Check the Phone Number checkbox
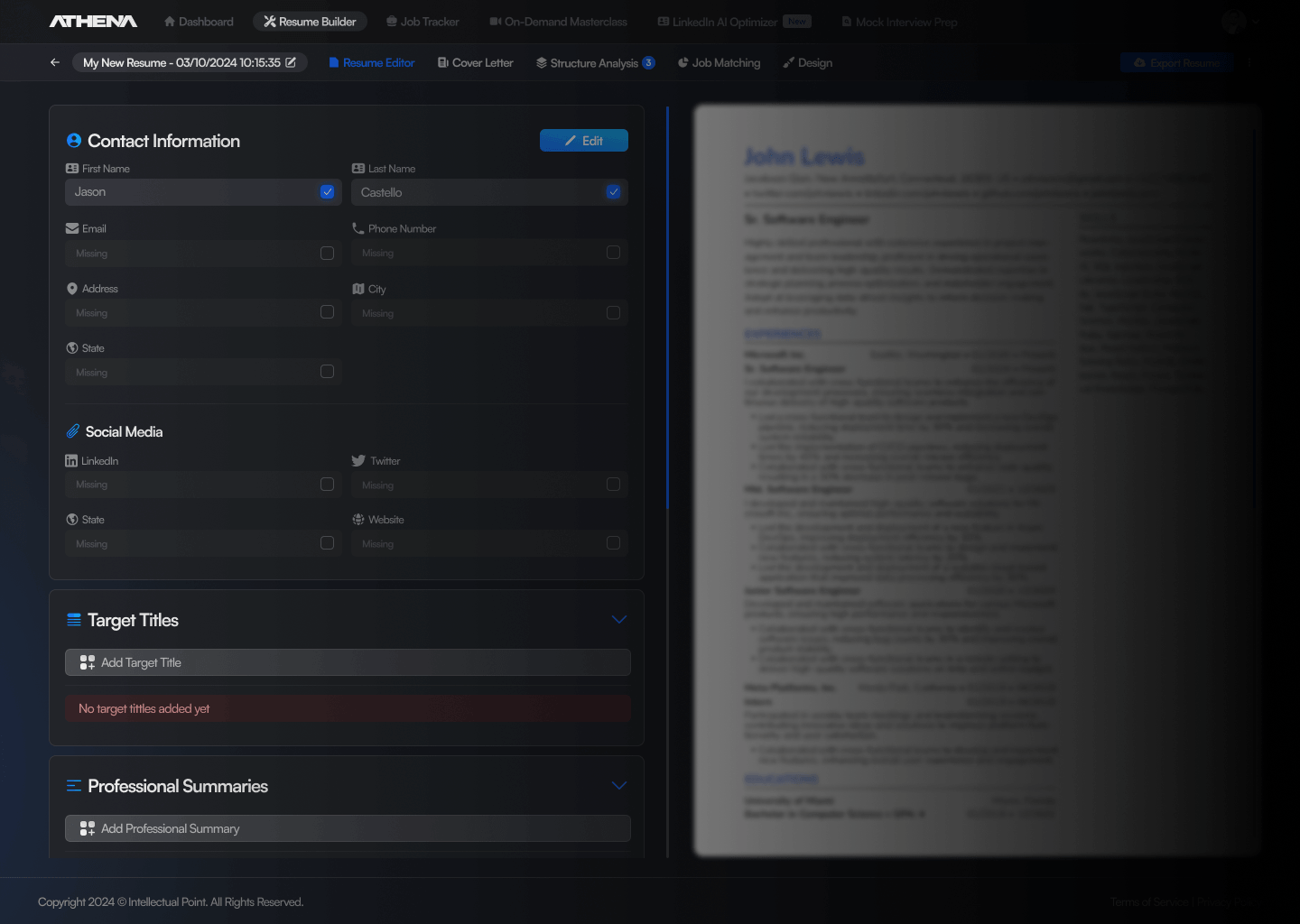Screen dimensions: 1300x924 coord(613,252)
